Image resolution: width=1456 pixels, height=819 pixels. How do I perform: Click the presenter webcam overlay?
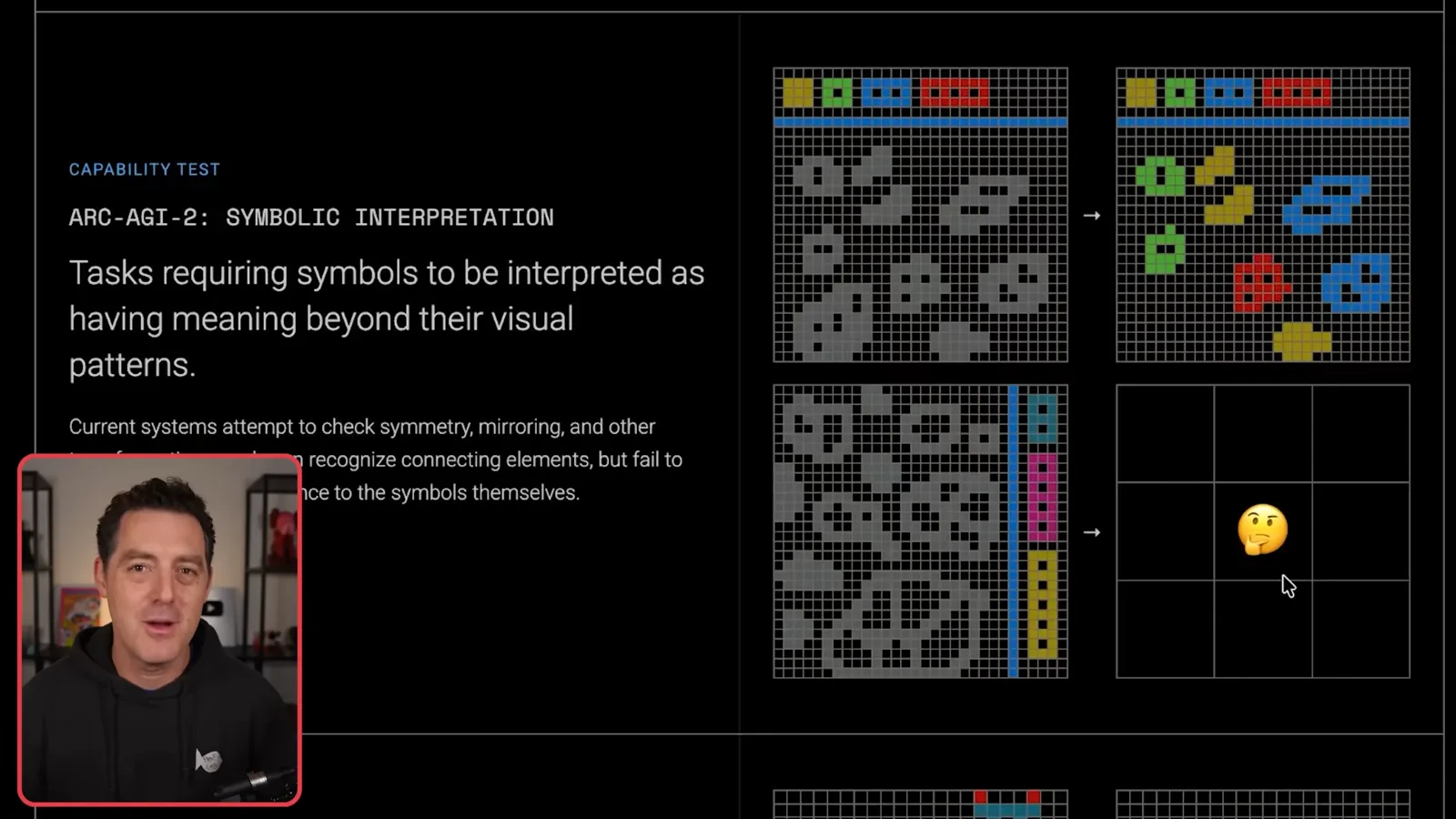coord(159,630)
